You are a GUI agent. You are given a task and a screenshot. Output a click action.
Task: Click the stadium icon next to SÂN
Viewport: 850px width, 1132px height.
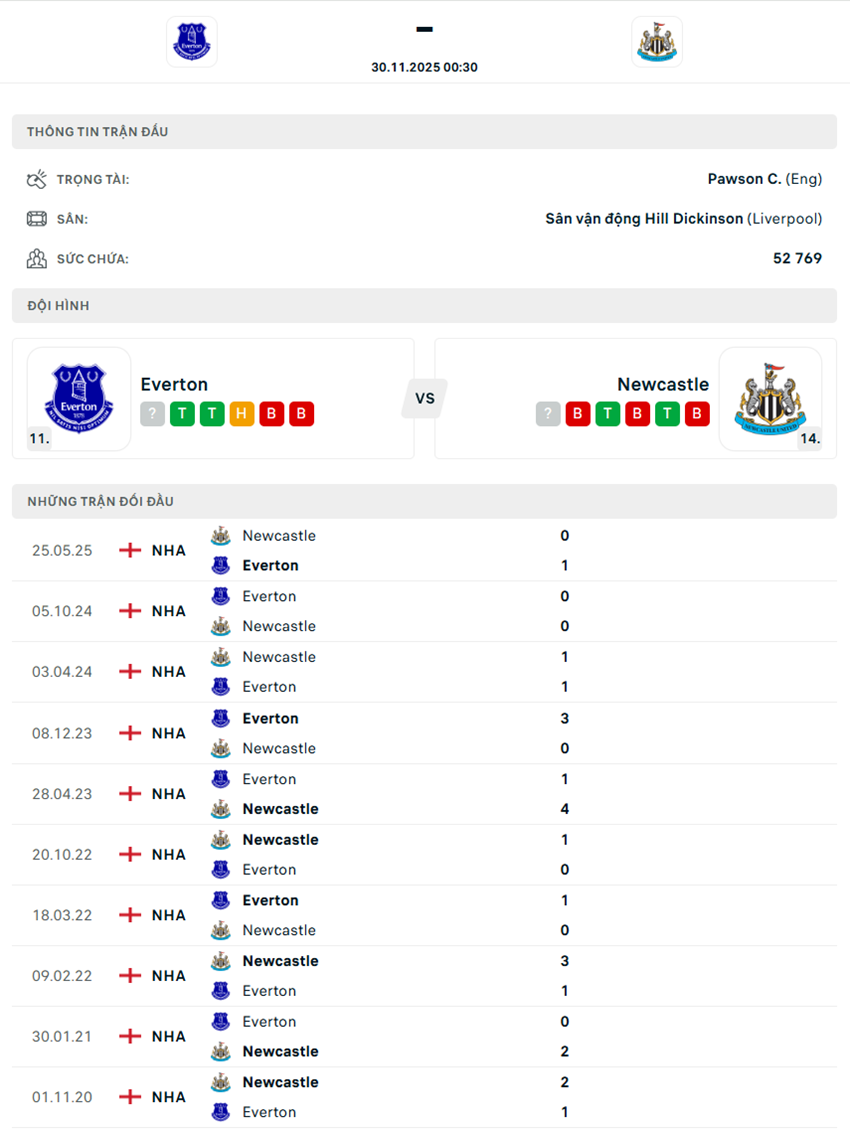36,218
